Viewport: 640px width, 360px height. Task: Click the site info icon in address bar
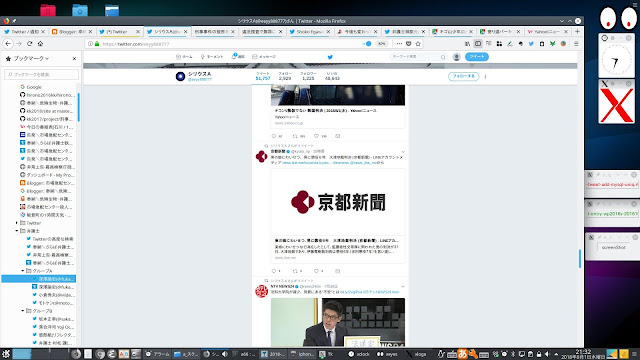[90, 44]
